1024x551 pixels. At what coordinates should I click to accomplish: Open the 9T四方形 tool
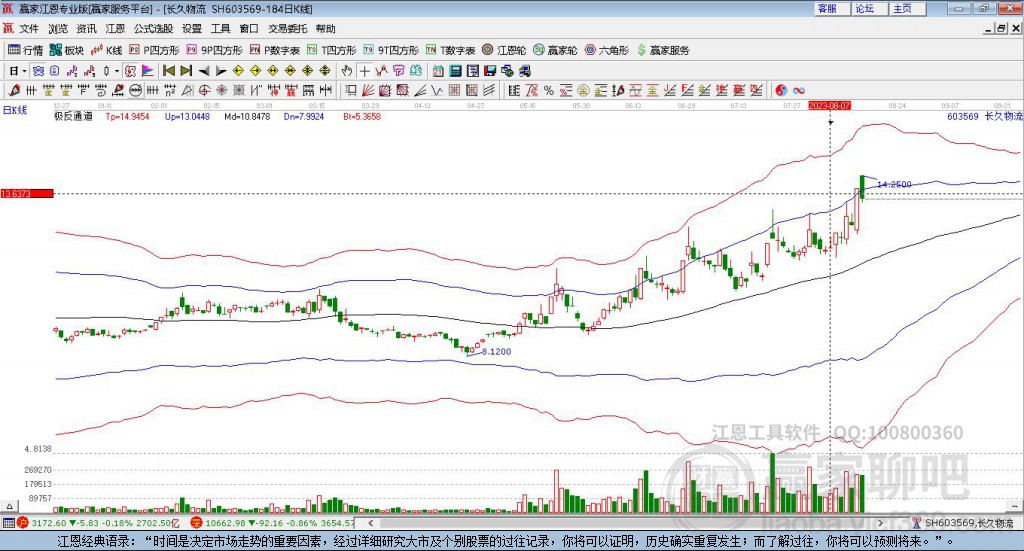[391, 50]
